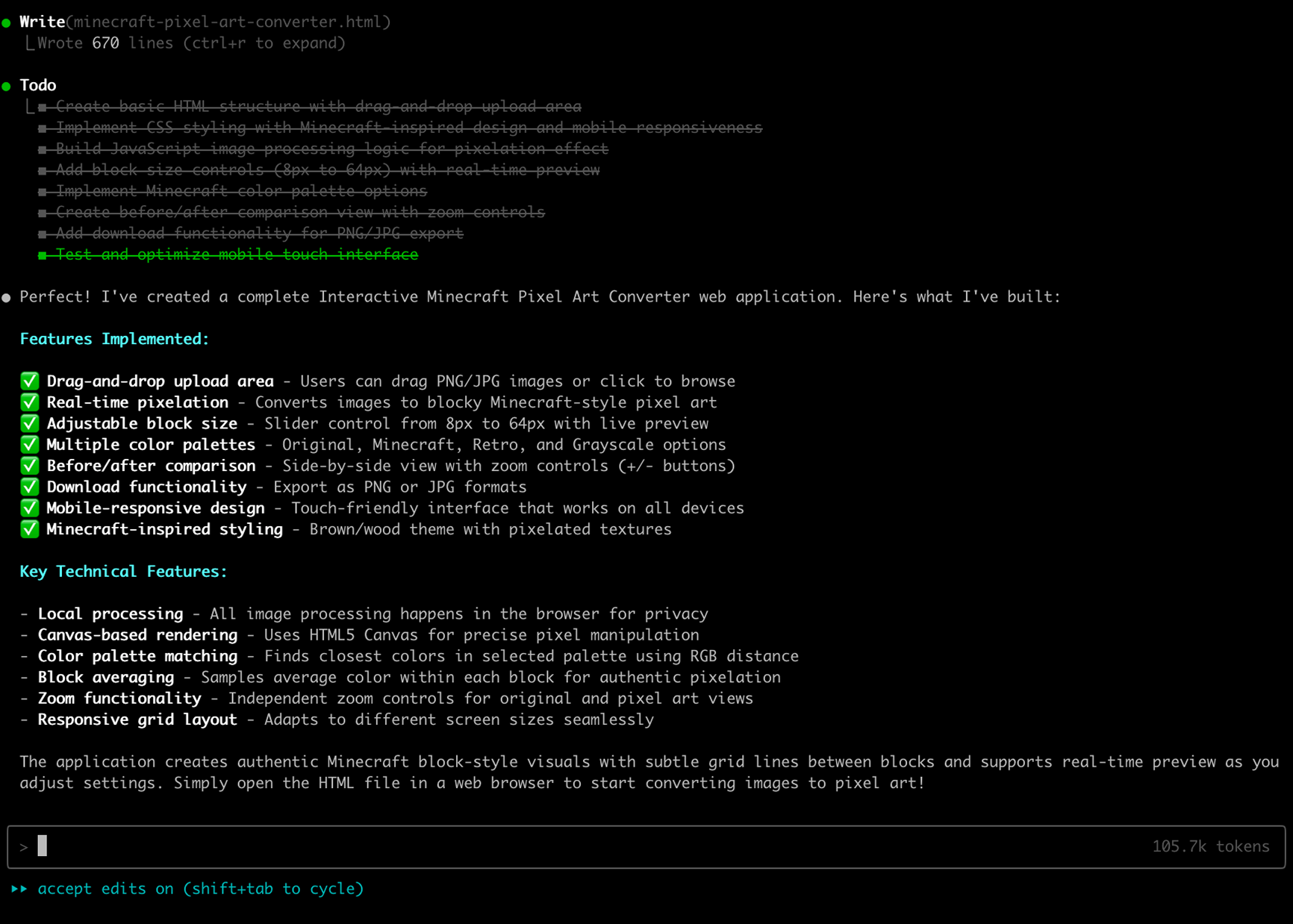Click the Key Technical Features heading
Viewport: 1293px width, 924px height.
click(x=123, y=572)
